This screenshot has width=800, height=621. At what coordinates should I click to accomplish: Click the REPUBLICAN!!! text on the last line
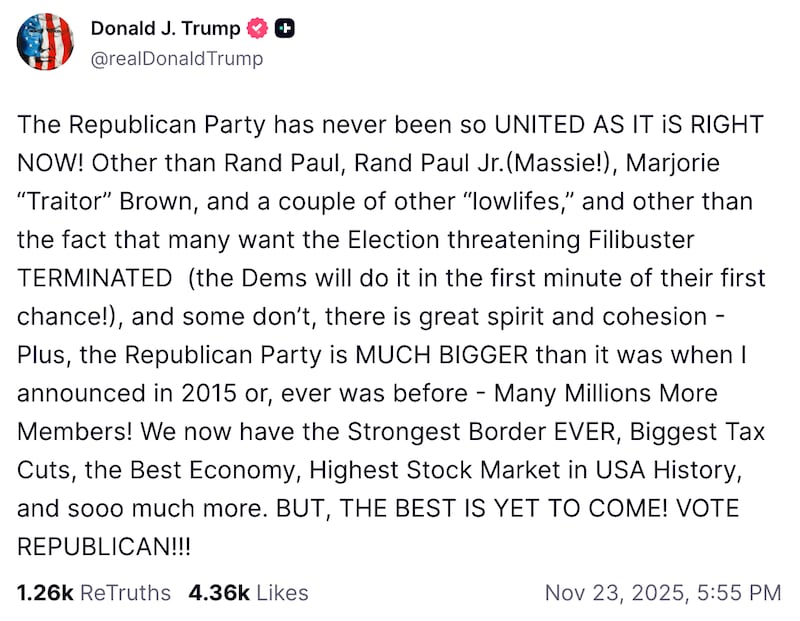105,545
